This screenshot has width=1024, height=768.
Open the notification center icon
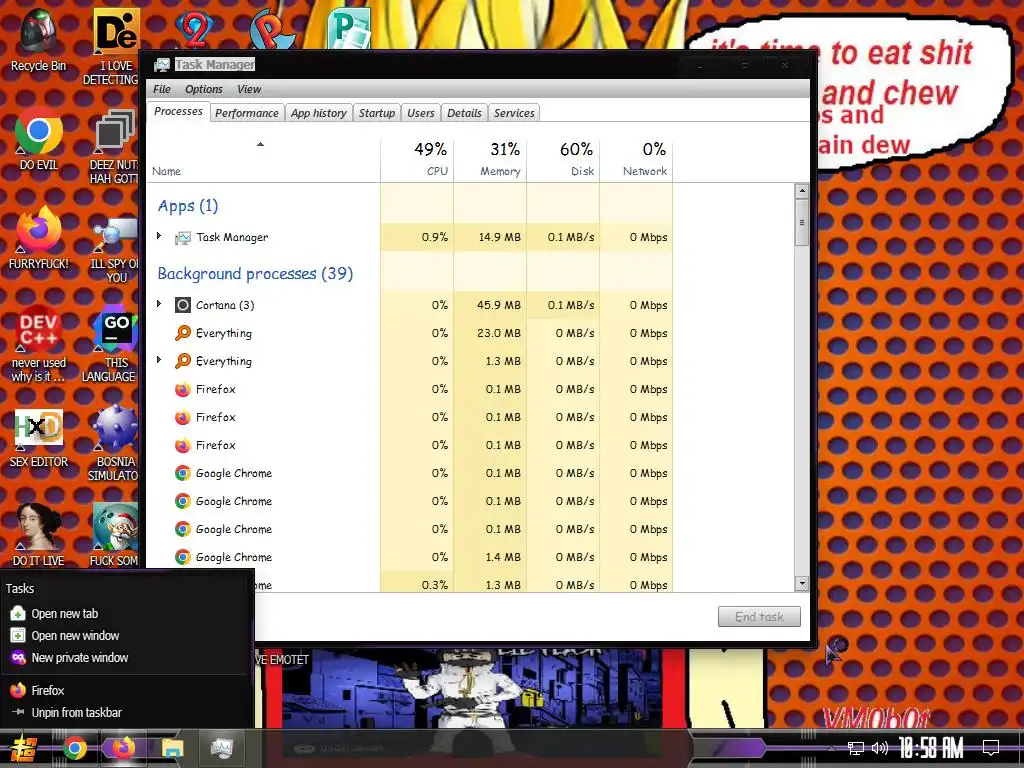pos(991,748)
